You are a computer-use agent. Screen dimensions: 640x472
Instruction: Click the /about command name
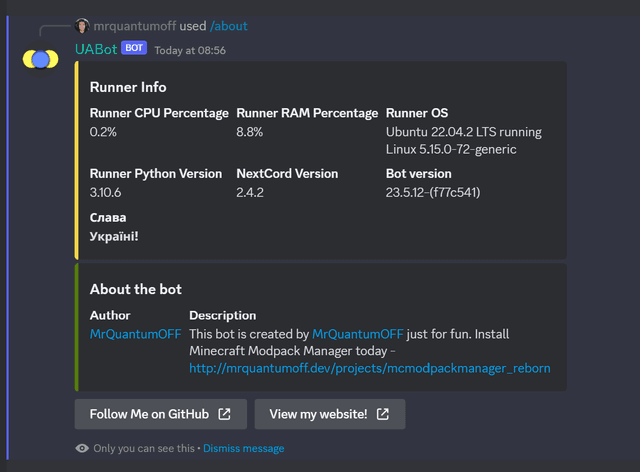click(229, 26)
